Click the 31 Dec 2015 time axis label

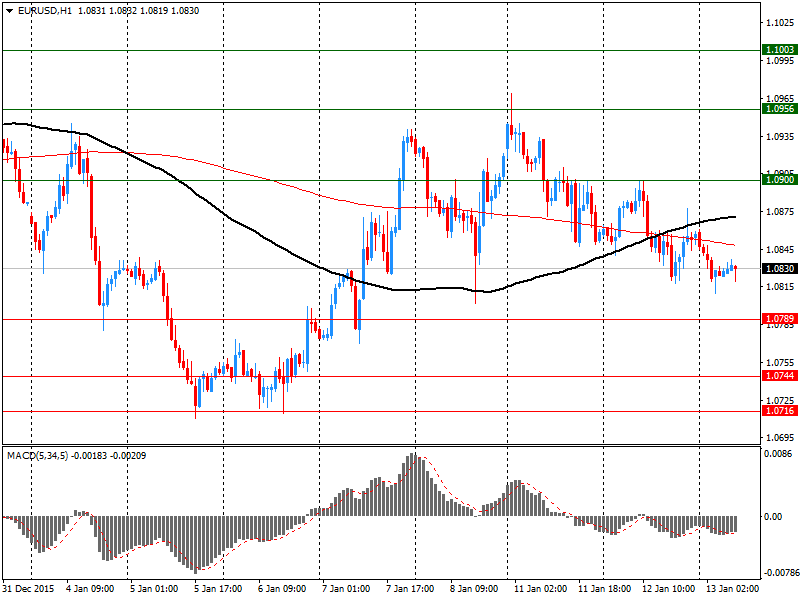pyautogui.click(x=28, y=589)
